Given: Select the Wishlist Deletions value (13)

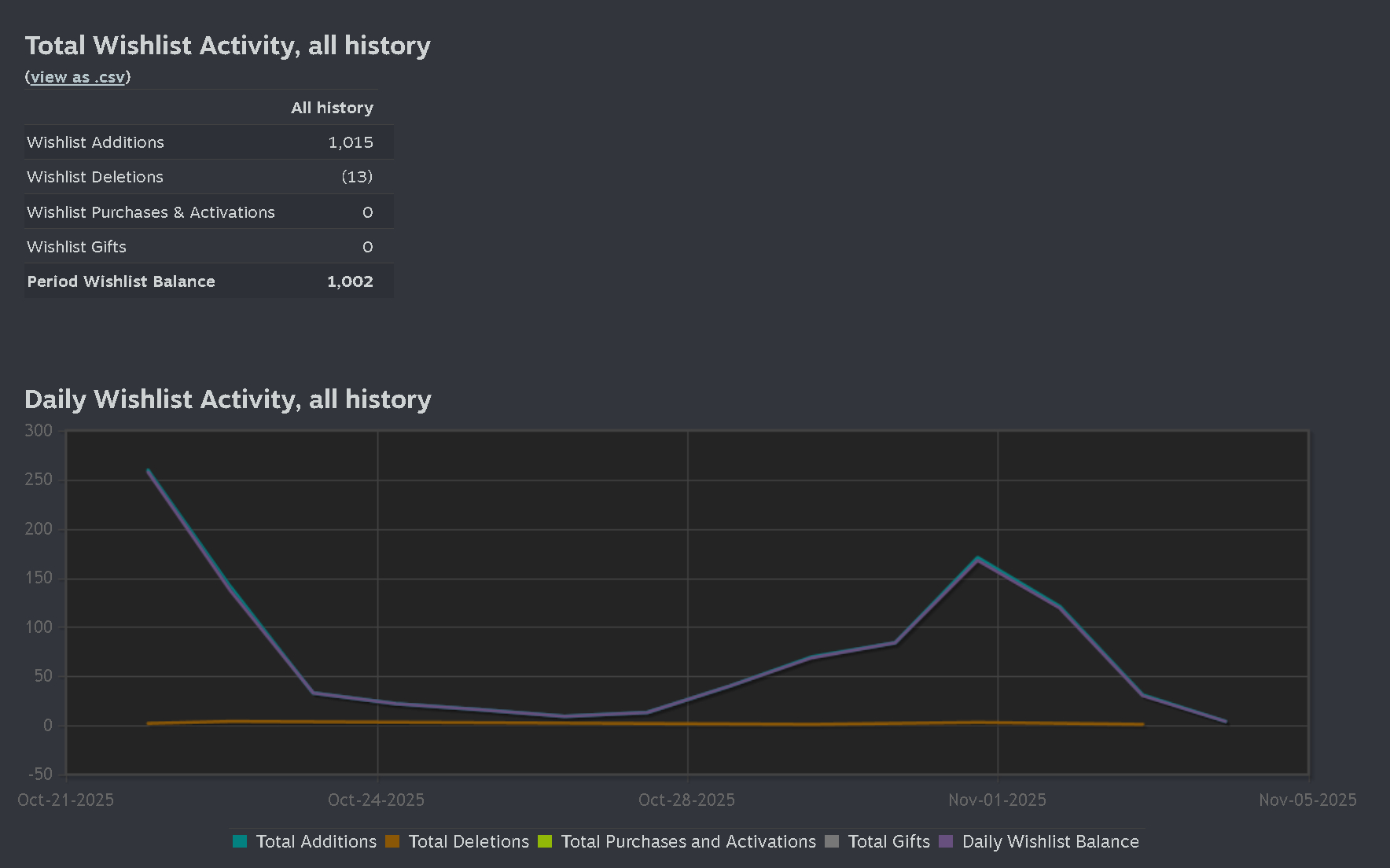Looking at the screenshot, I should 357,177.
